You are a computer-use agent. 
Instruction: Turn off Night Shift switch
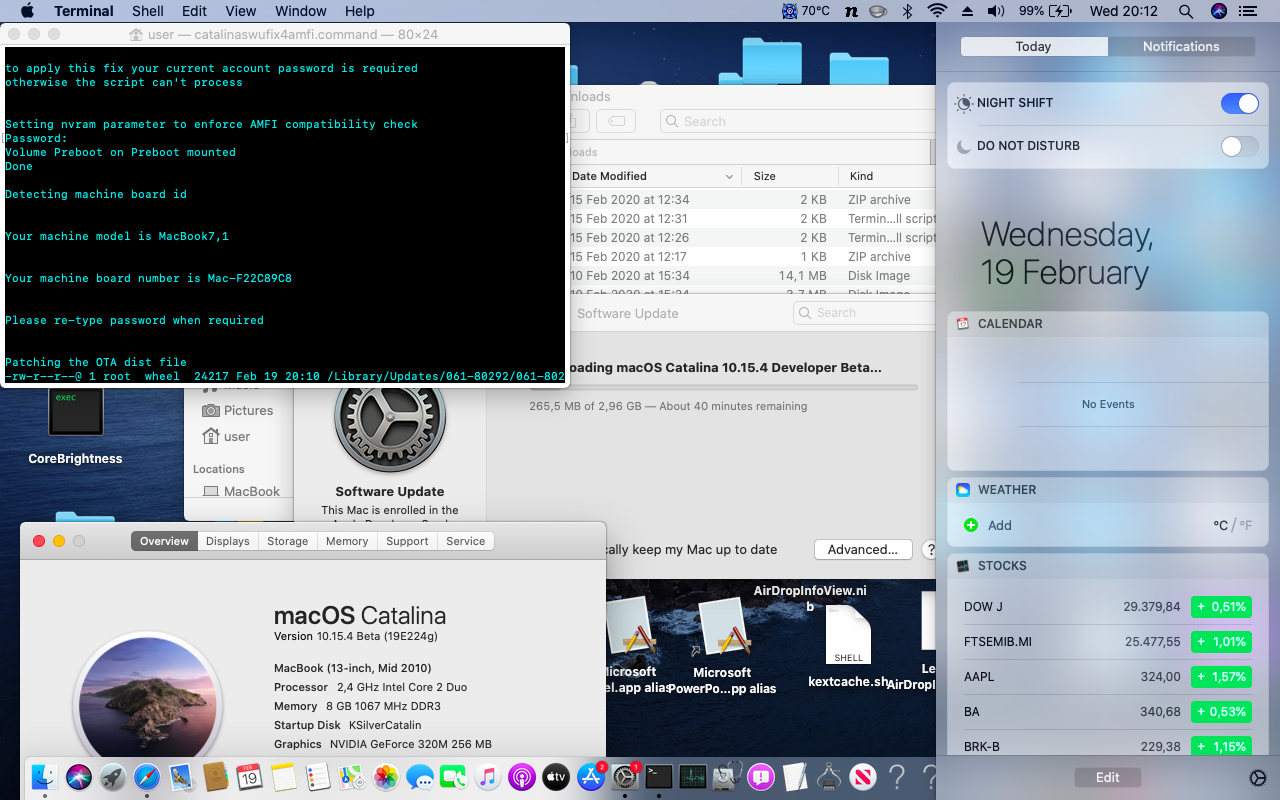click(x=1240, y=103)
